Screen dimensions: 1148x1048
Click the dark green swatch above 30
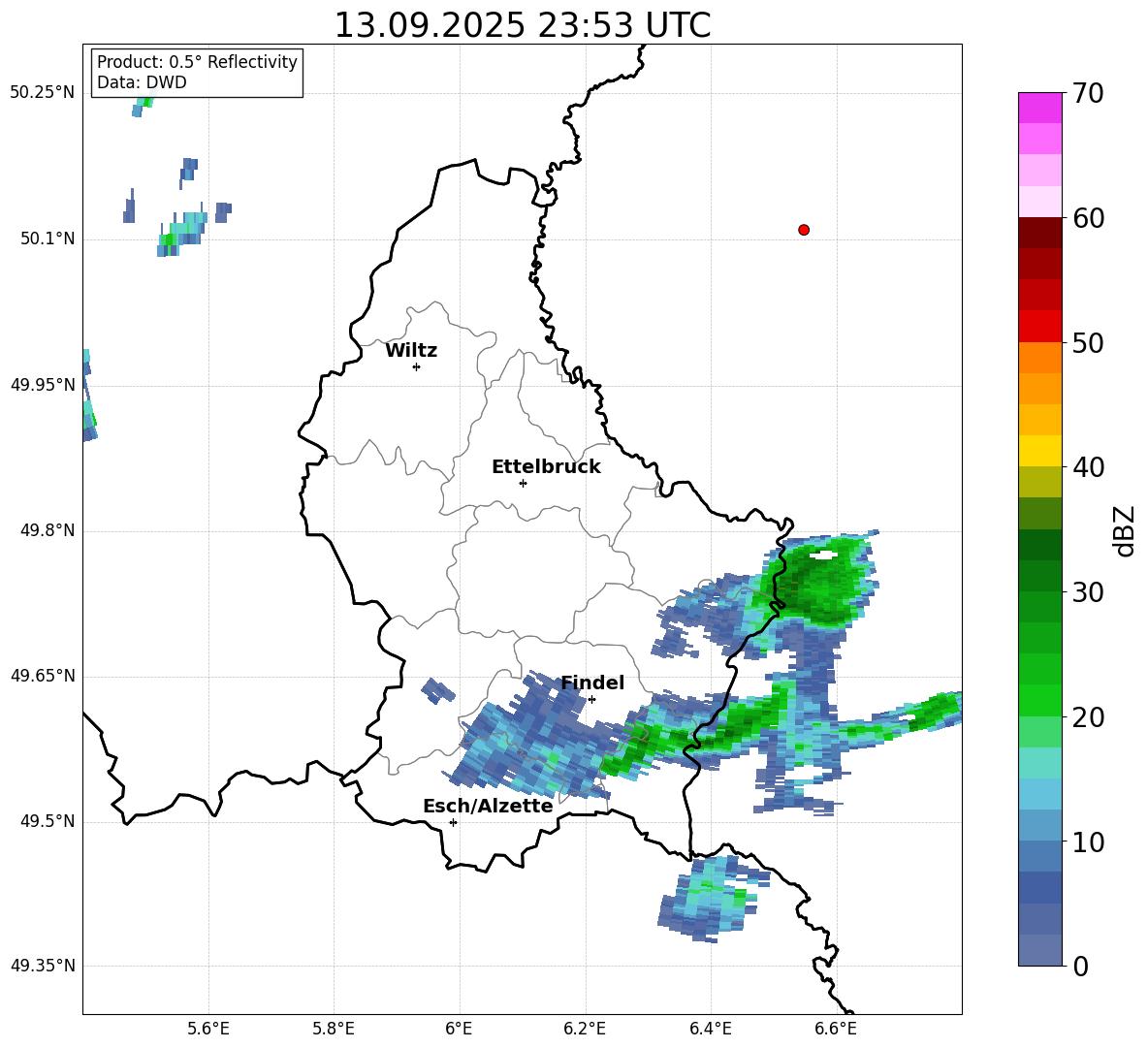pos(1040,576)
